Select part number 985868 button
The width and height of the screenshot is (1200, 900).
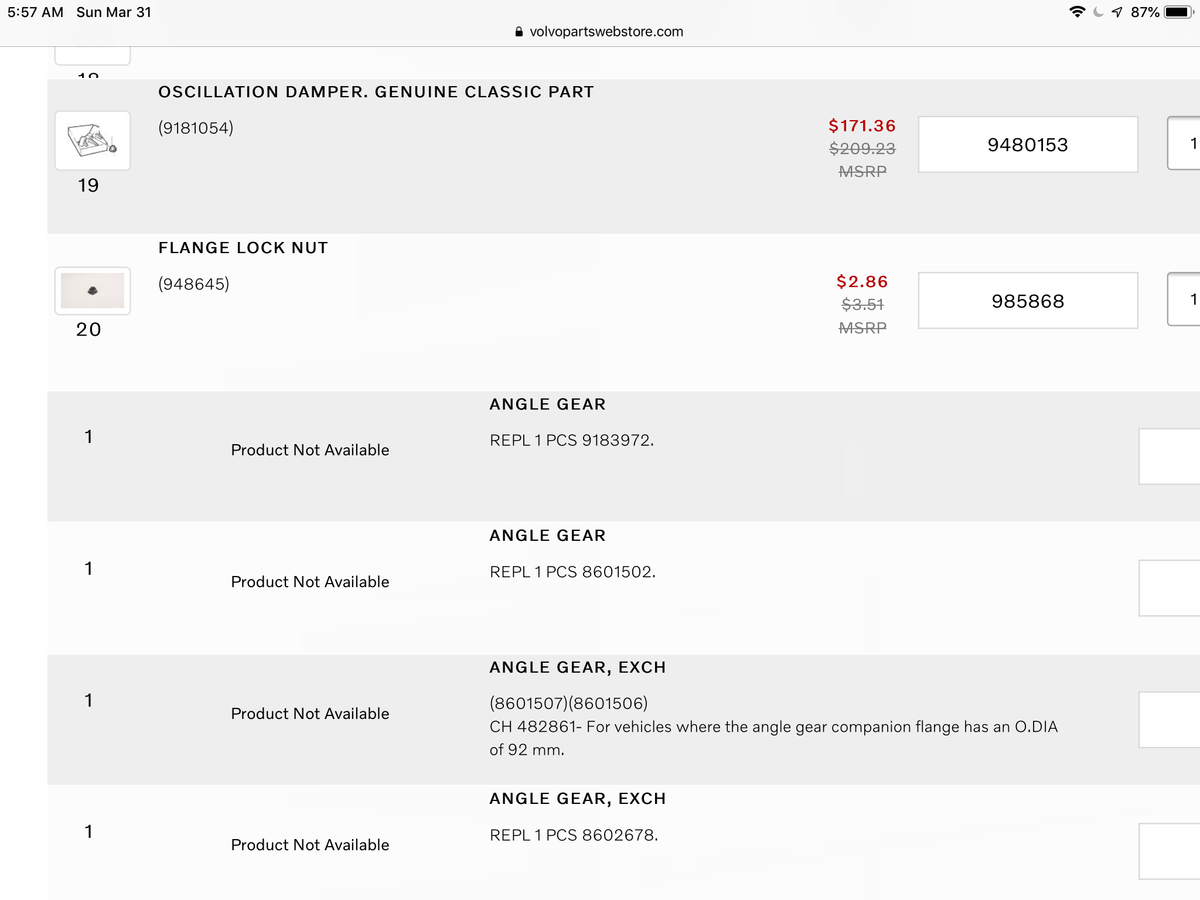(x=1027, y=301)
